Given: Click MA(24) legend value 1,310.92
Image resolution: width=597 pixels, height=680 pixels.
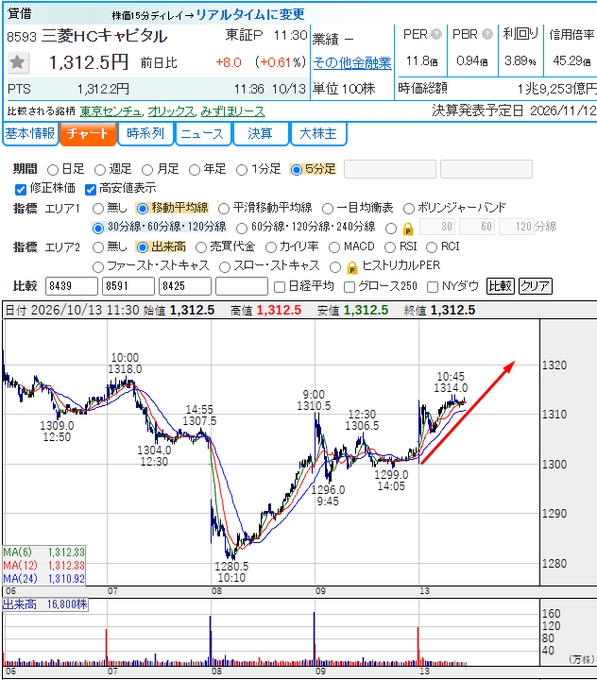Looking at the screenshot, I should click(x=66, y=579).
